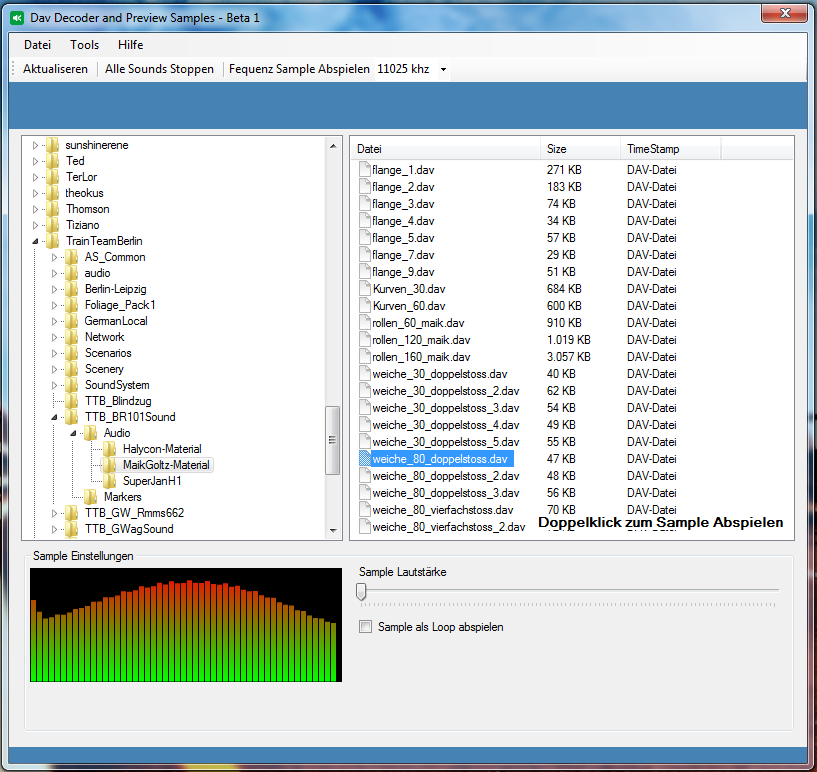Click the SuperJanH1 folder icon
817x772 pixels.
[110, 481]
